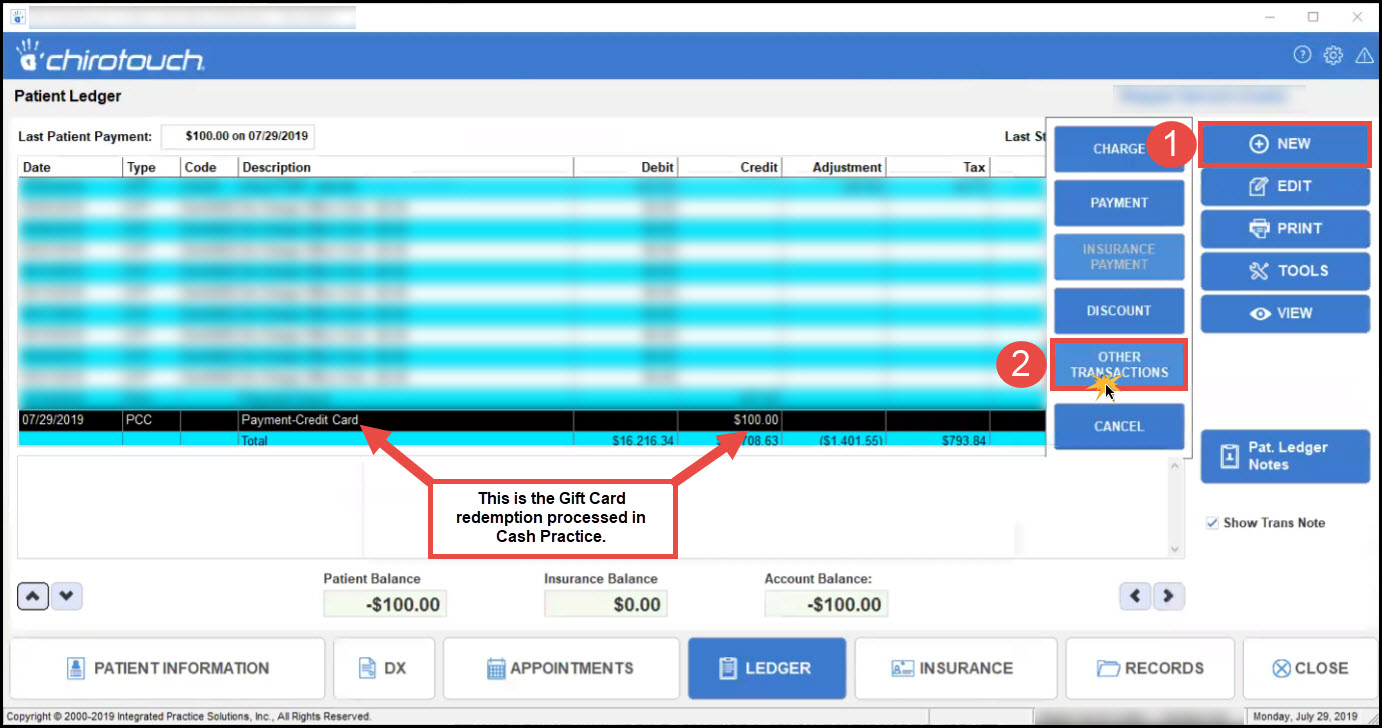
Task: Click the Description column header
Action: [406, 167]
